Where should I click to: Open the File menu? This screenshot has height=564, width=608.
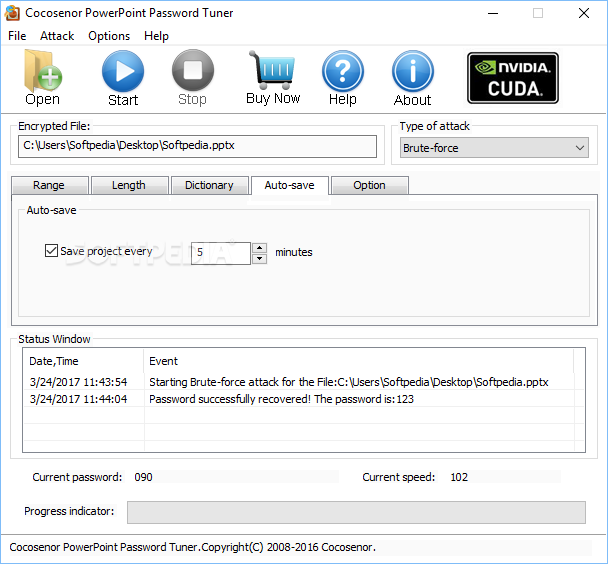[x=17, y=36]
